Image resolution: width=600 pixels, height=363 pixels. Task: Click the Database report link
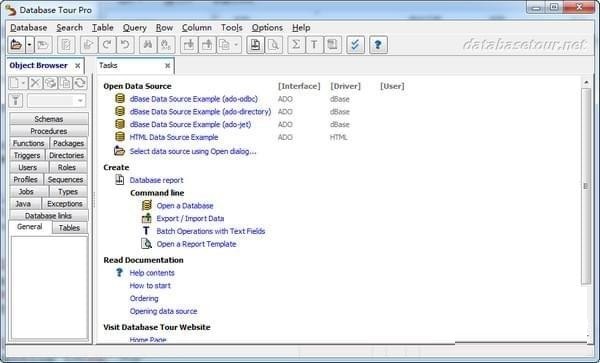(x=157, y=180)
